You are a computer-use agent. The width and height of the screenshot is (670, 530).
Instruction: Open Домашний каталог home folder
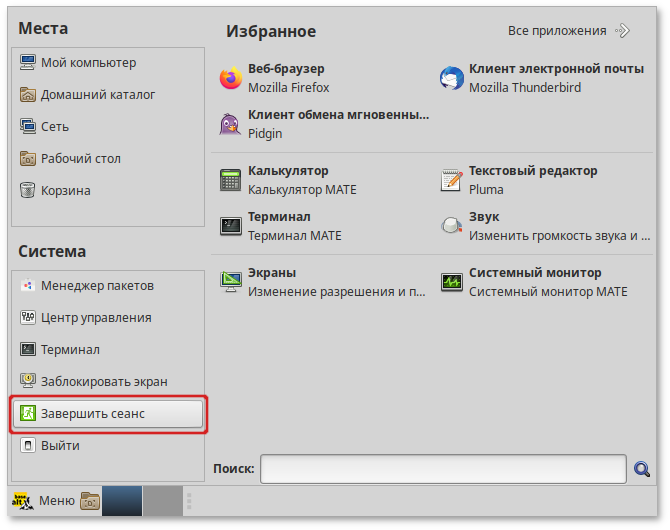(98, 95)
